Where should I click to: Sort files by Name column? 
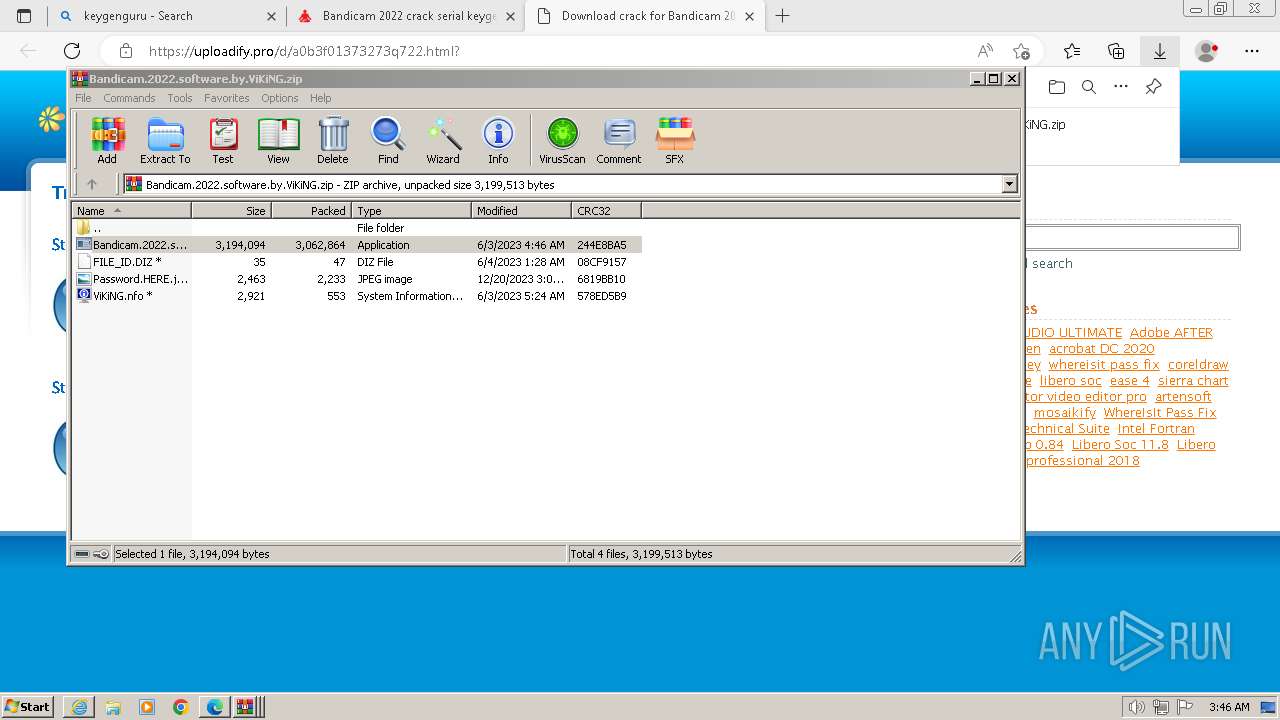pyautogui.click(x=131, y=210)
